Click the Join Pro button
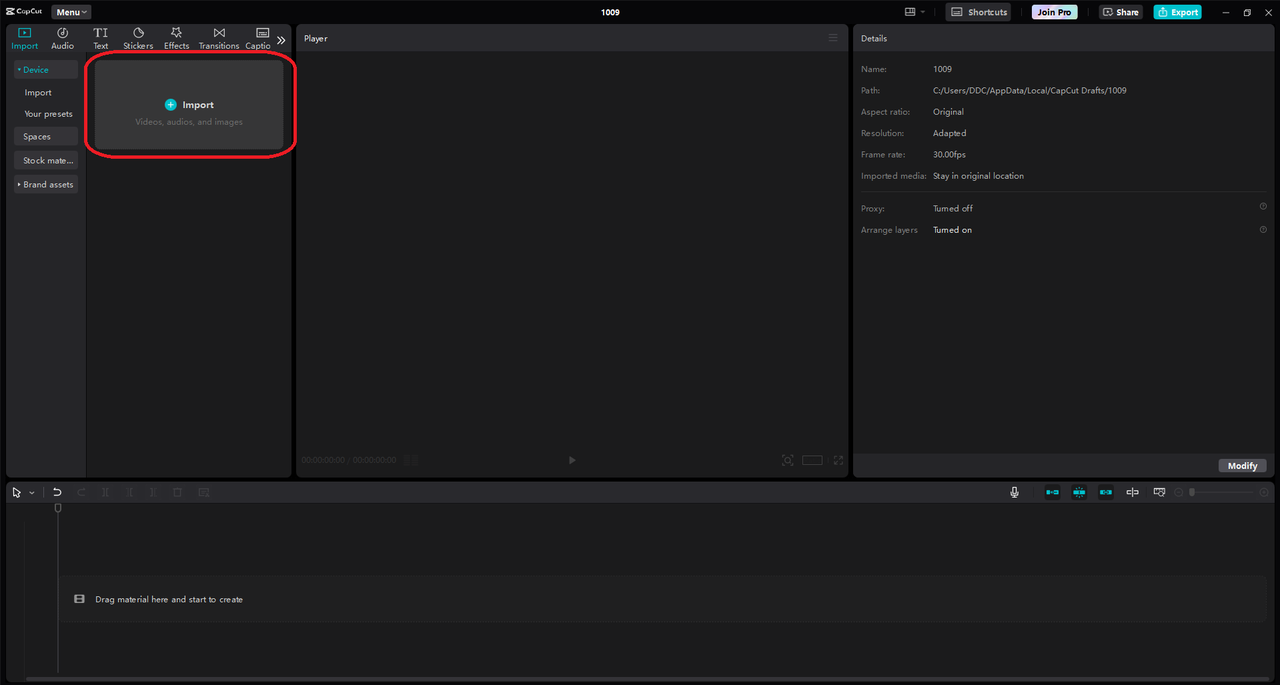This screenshot has height=685, width=1280. click(x=1055, y=12)
